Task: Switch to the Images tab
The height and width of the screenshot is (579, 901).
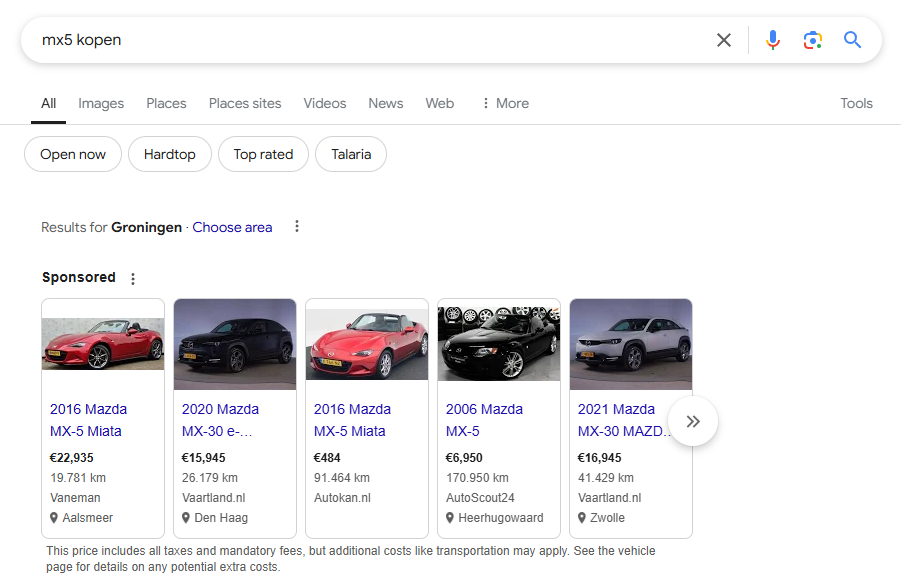Action: [x=101, y=103]
